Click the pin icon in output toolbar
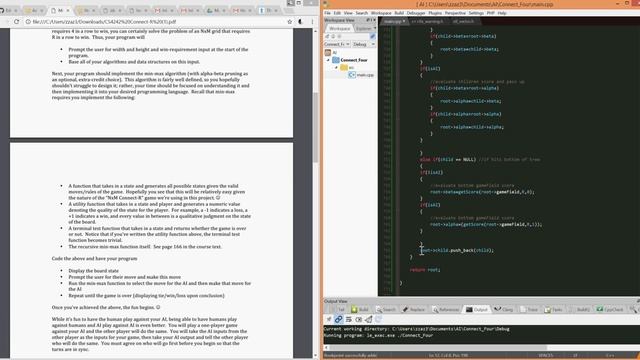The height and width of the screenshot is (360, 640). click(329, 319)
